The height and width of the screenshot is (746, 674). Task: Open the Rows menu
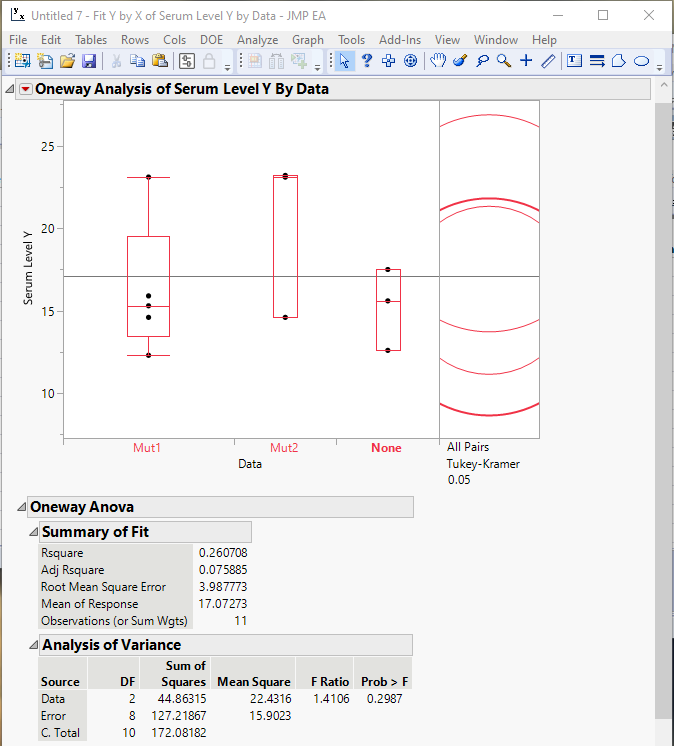pos(135,40)
